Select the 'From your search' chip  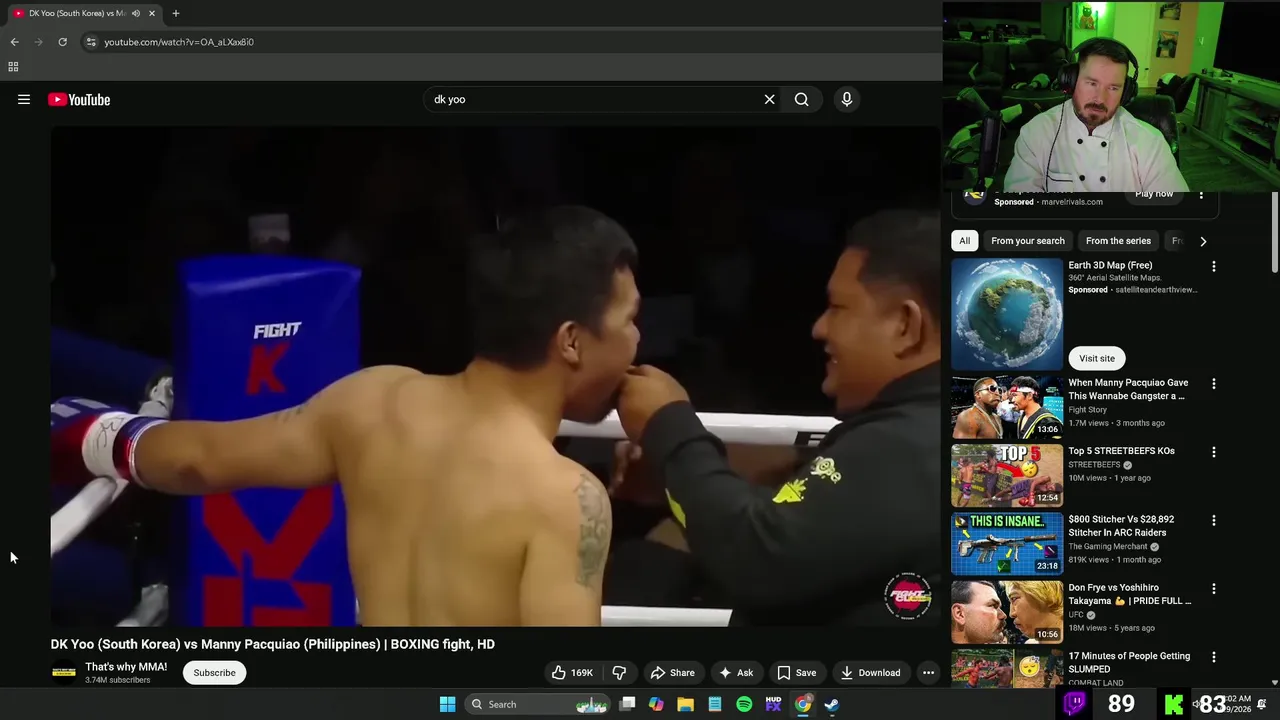(1028, 241)
